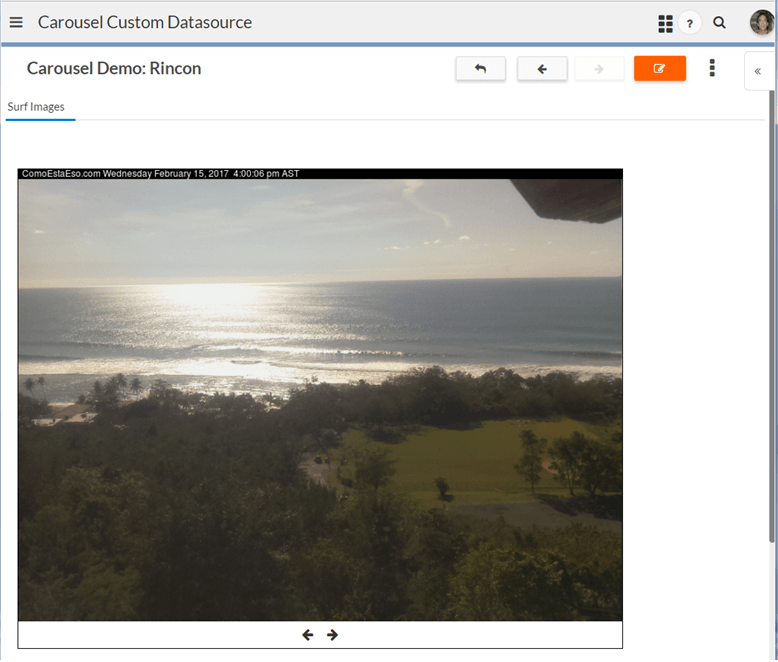Screen dimensions: 778x662
Task: Click the orange edit record button
Action: 659,69
